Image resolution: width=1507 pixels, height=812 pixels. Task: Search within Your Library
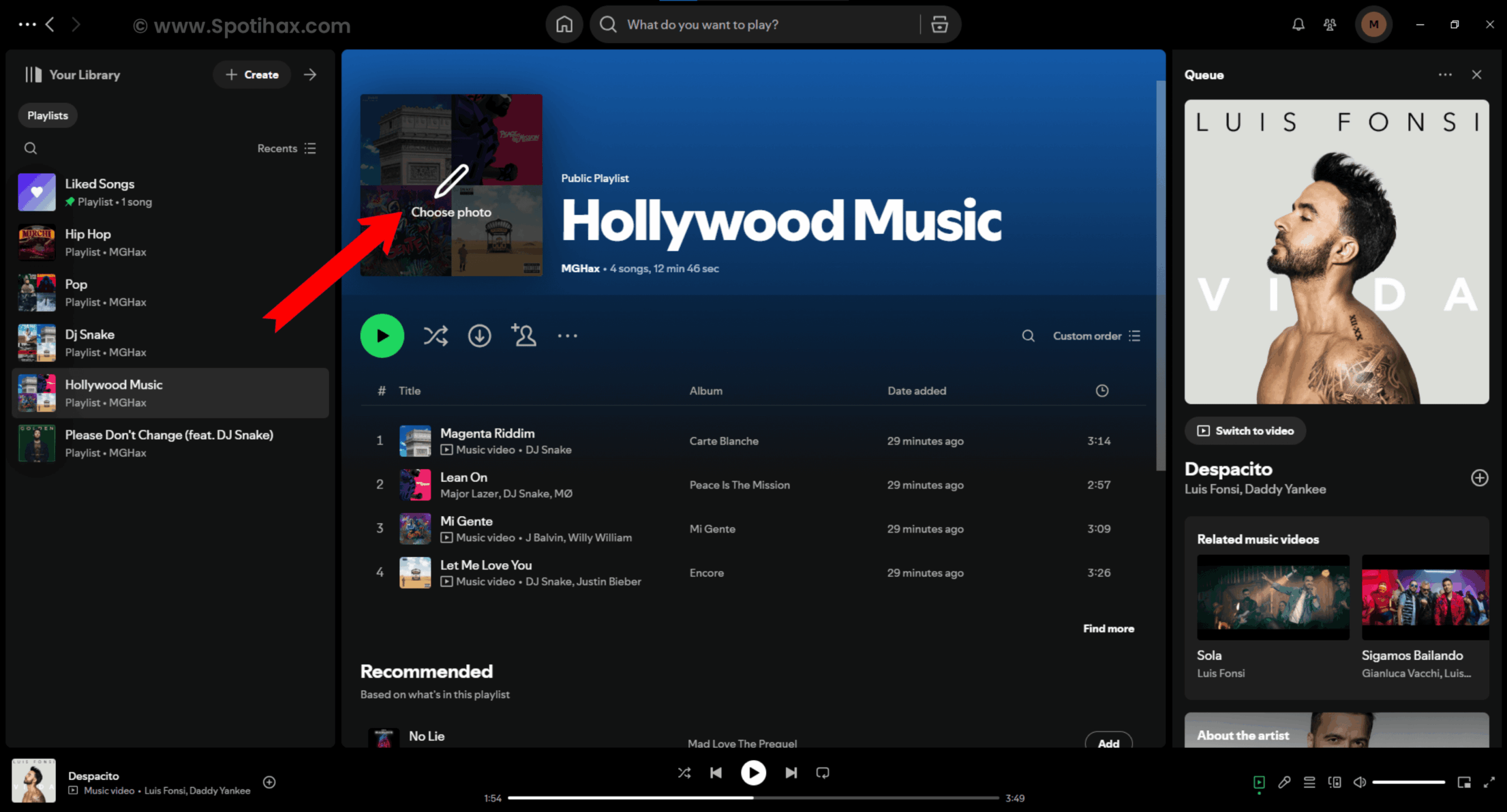click(31, 148)
